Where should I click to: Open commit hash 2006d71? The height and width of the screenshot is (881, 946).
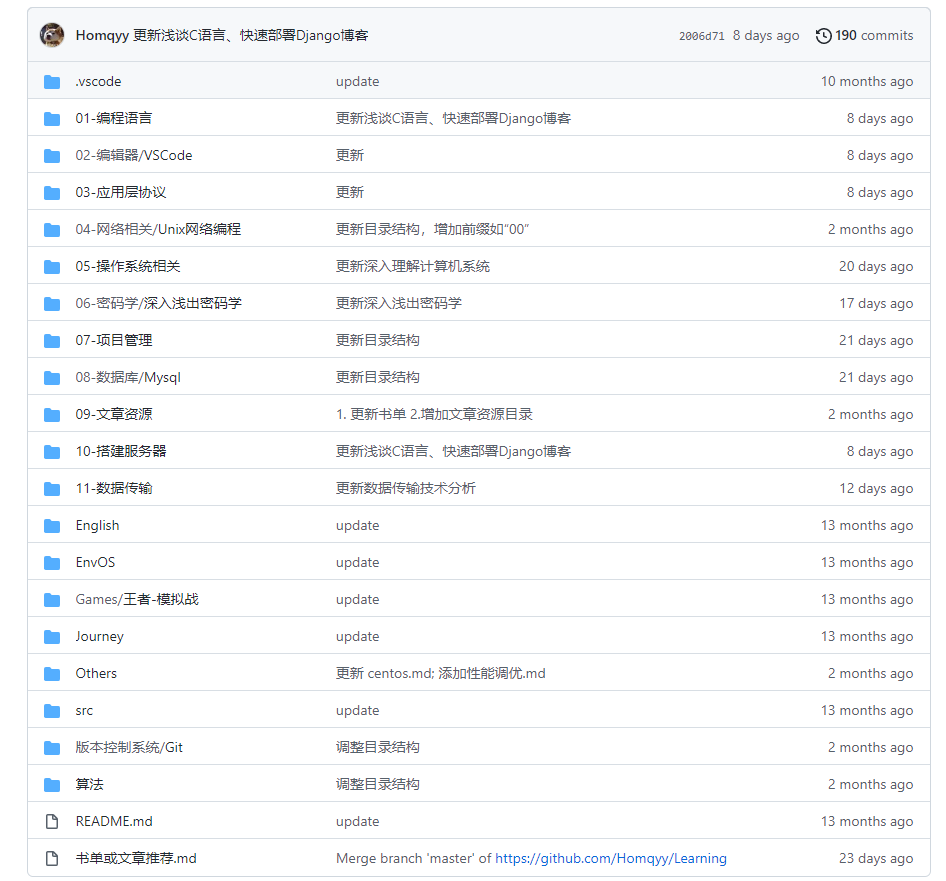click(x=701, y=36)
